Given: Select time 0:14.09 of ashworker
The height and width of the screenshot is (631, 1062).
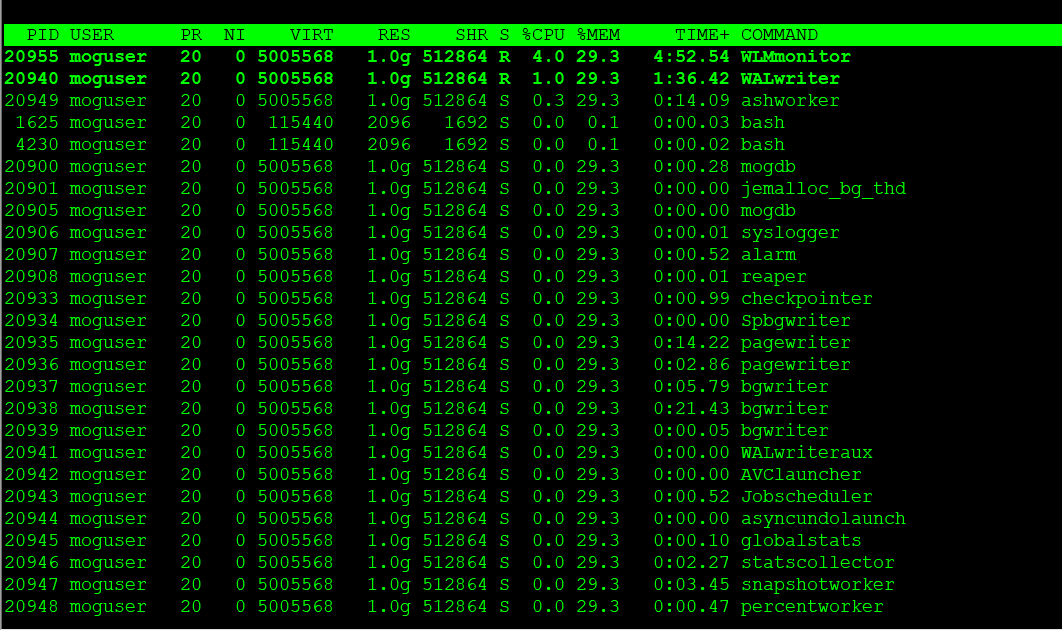Looking at the screenshot, I should point(692,101).
